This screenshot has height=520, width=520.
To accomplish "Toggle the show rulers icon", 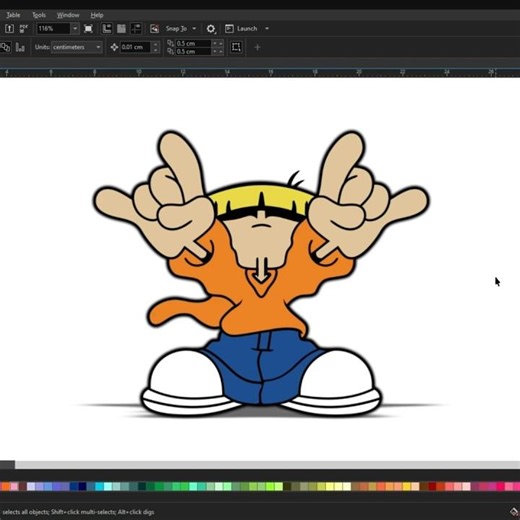I will [x=107, y=29].
